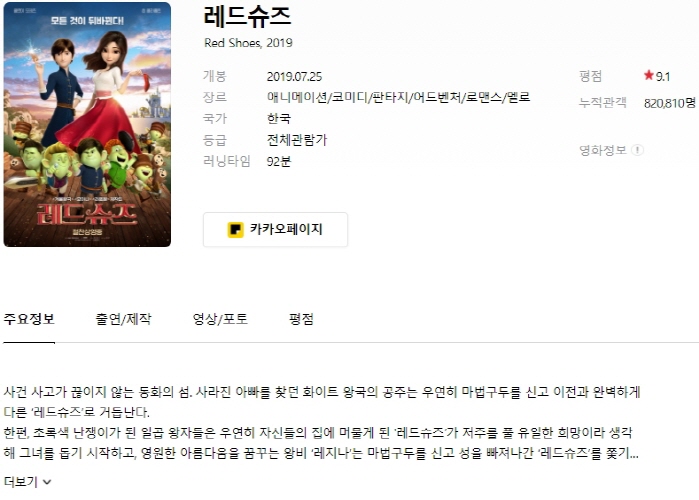Click the movie title 레드슈즈
699x500 pixels.
point(247,16)
